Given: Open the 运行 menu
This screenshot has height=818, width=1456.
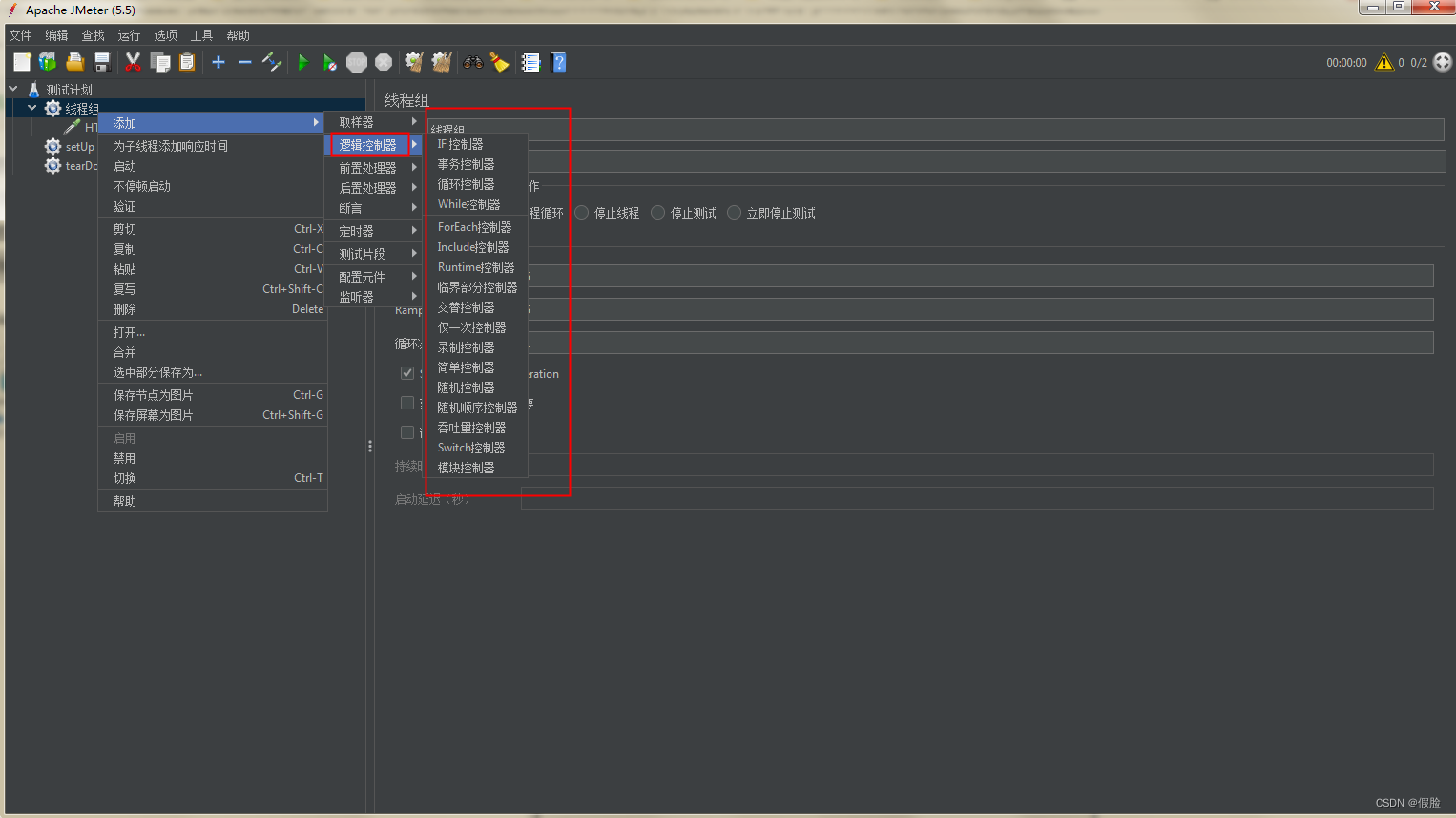Looking at the screenshot, I should (x=130, y=35).
